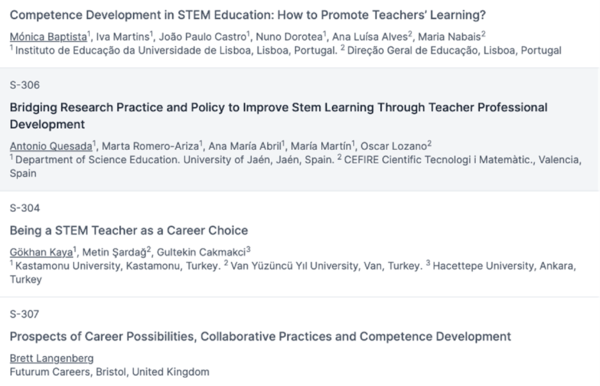Open Being a STEM Teacher title
600x386 pixels.
129,231
